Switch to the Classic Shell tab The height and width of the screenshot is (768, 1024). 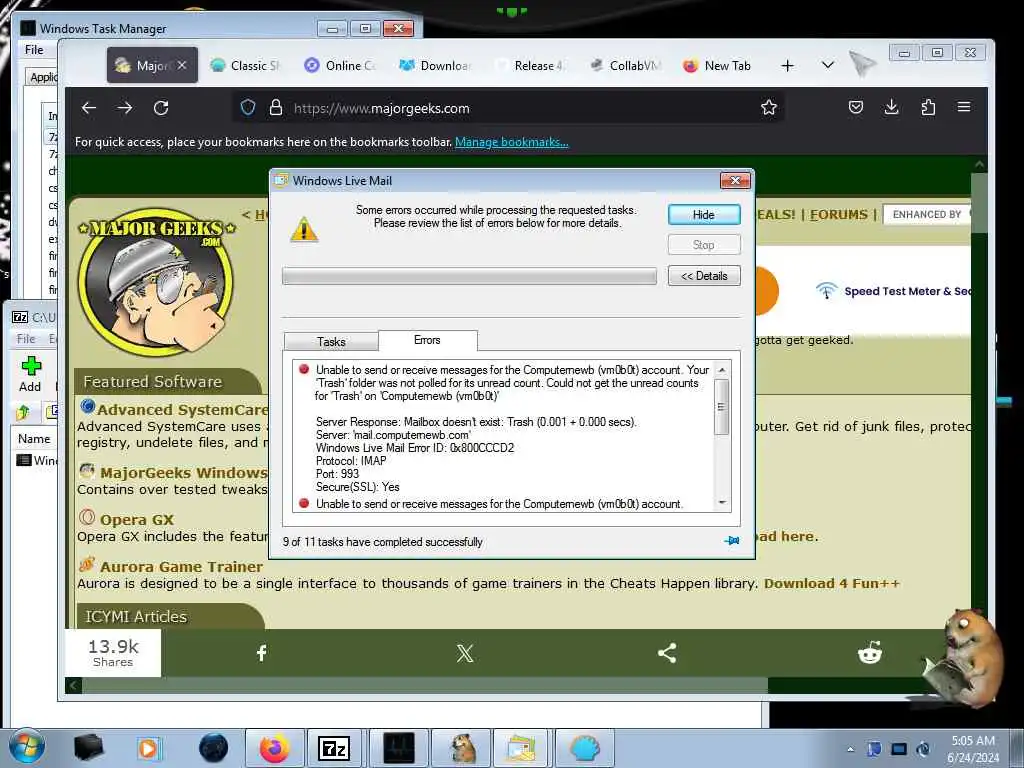[246, 65]
